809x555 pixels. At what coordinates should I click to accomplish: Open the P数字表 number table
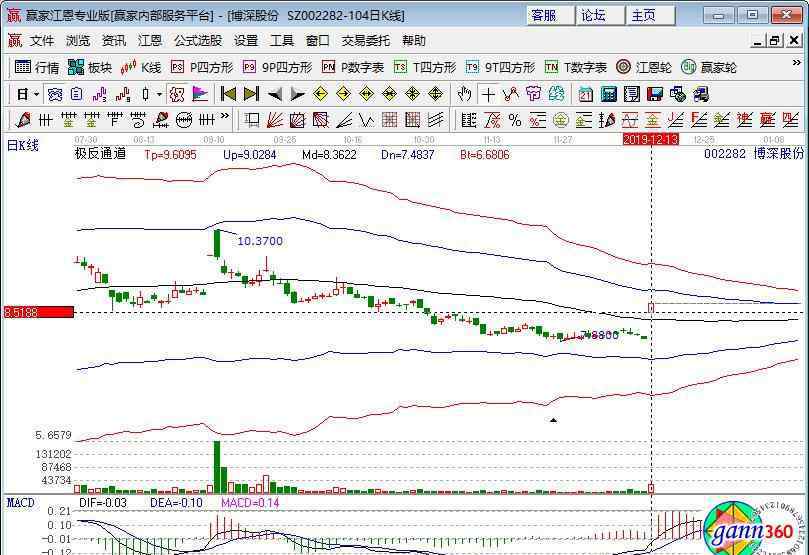pos(353,68)
